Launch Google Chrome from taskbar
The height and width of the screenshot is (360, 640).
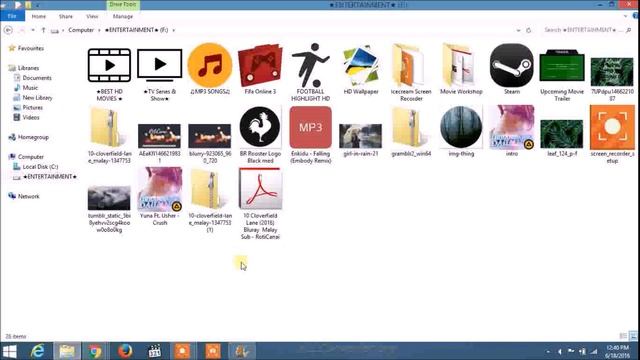point(95,351)
